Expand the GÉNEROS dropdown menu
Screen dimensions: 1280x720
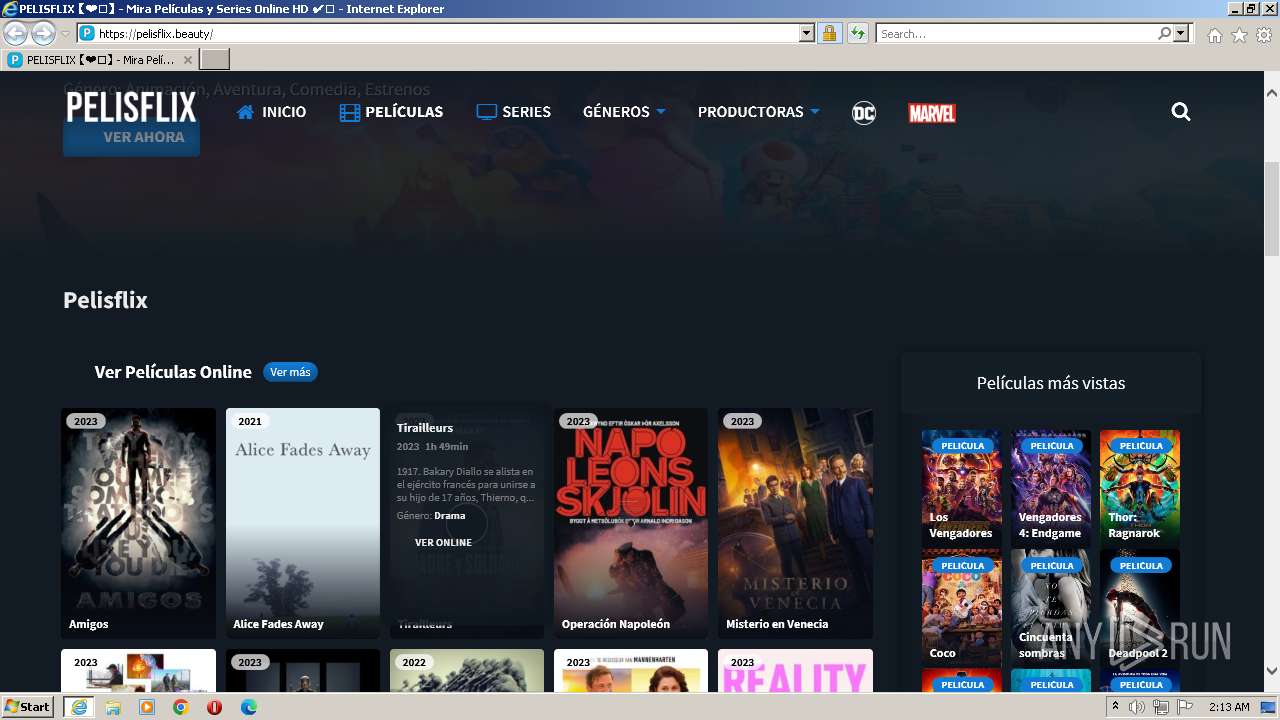[624, 112]
